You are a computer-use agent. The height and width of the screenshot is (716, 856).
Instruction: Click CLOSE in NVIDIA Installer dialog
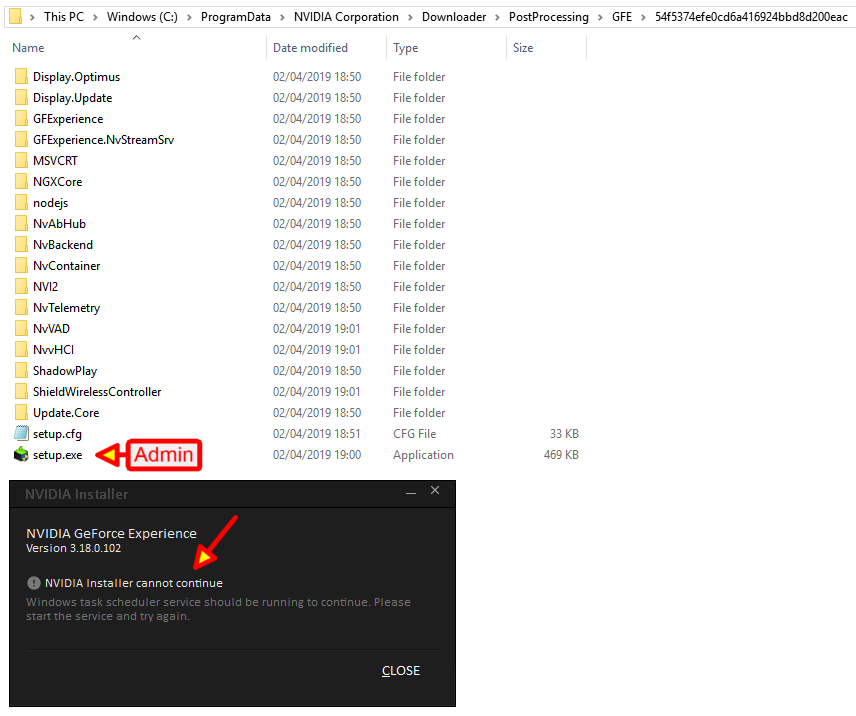pyautogui.click(x=401, y=671)
